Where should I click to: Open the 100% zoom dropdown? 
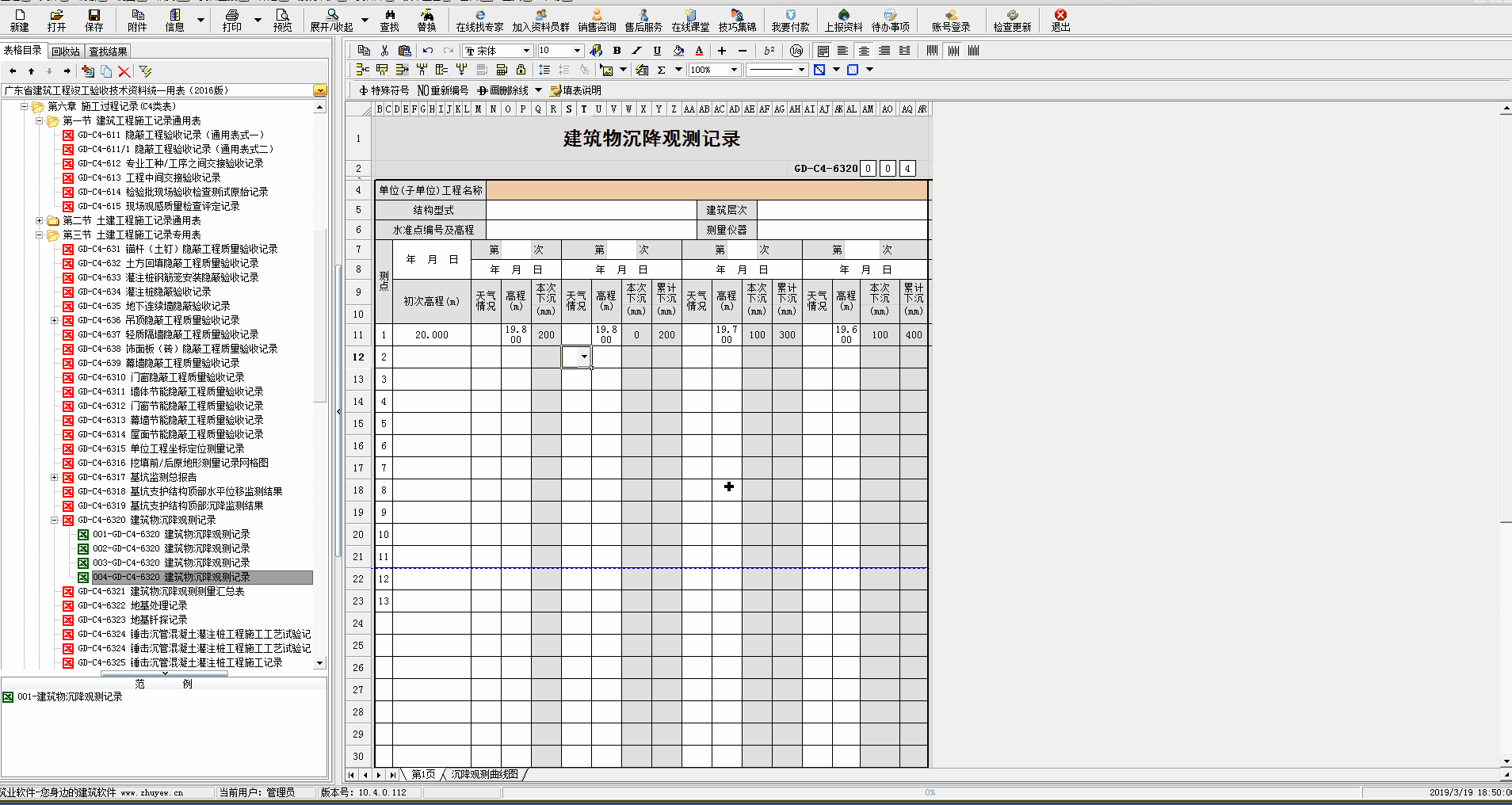click(x=734, y=70)
